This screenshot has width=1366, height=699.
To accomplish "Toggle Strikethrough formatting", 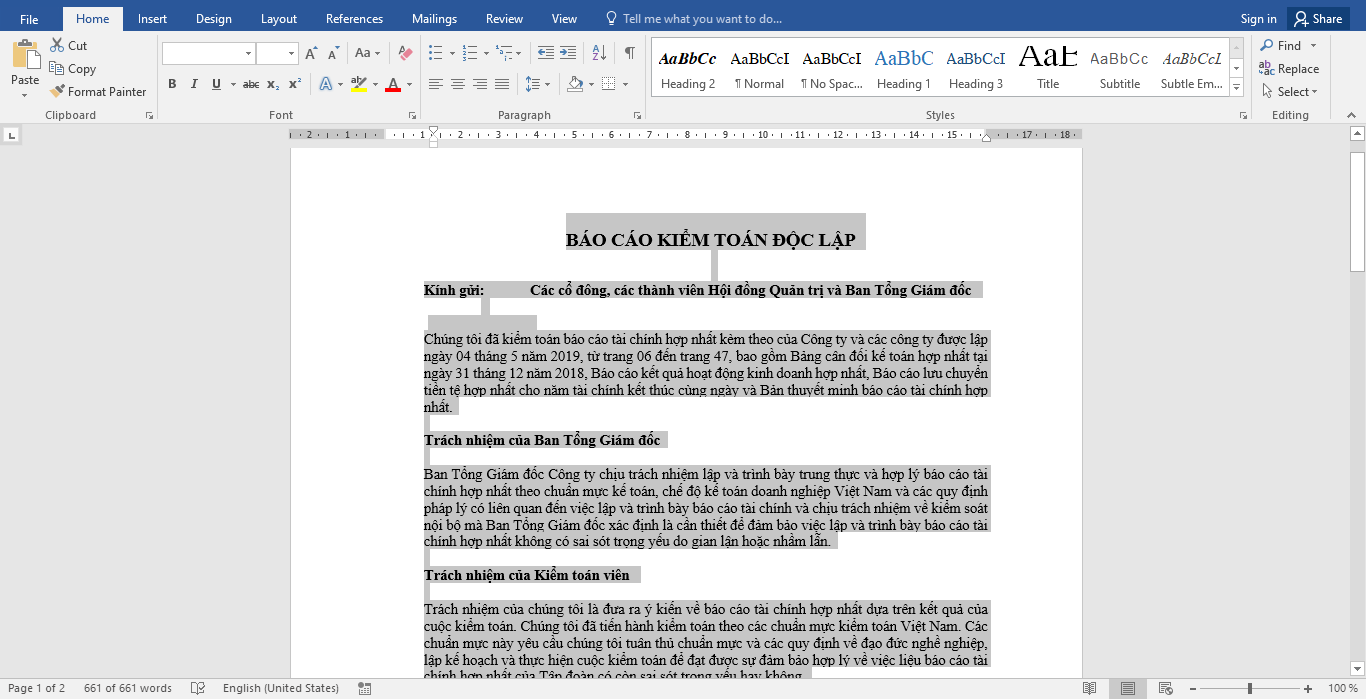I will coord(251,84).
